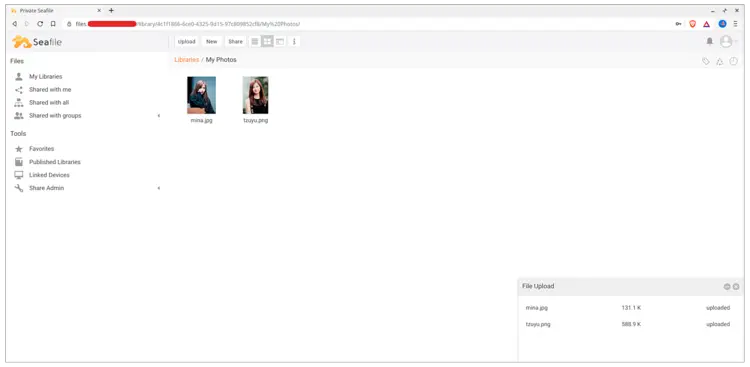Go to Libraries breadcrumb link
Screen dimensions: 750x367
click(x=187, y=60)
